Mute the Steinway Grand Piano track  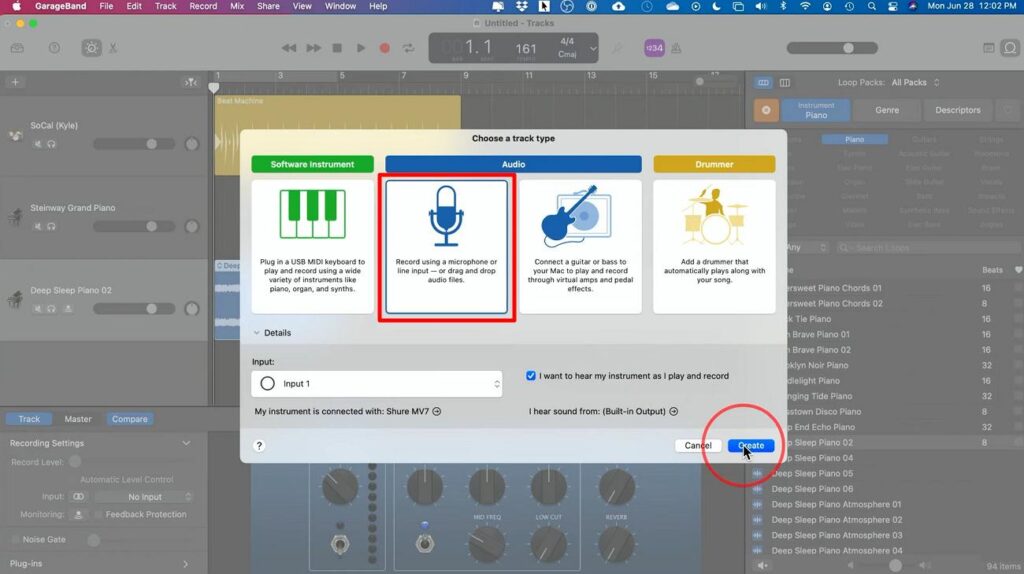[38, 226]
